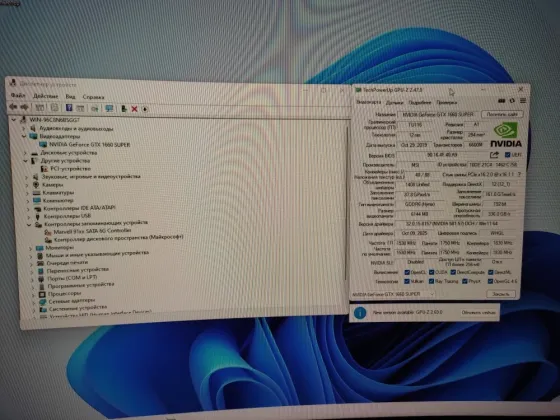Click the Forward arrow in Device Manager toolbar

[x=24, y=107]
